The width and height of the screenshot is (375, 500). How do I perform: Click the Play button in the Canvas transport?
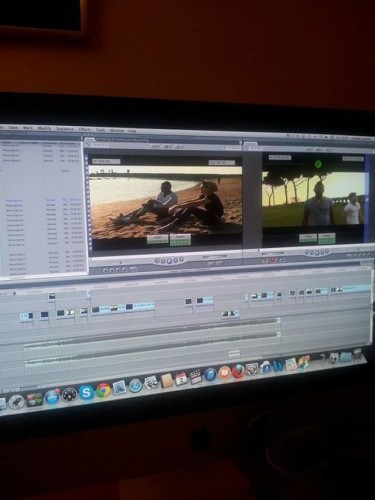click(317, 252)
